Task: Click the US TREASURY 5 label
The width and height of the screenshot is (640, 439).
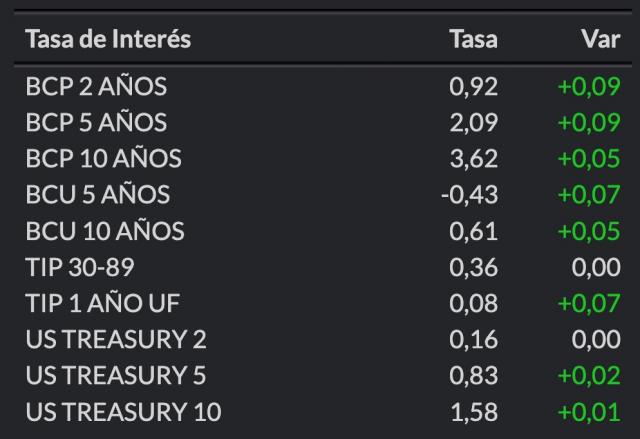Action: click(x=116, y=375)
